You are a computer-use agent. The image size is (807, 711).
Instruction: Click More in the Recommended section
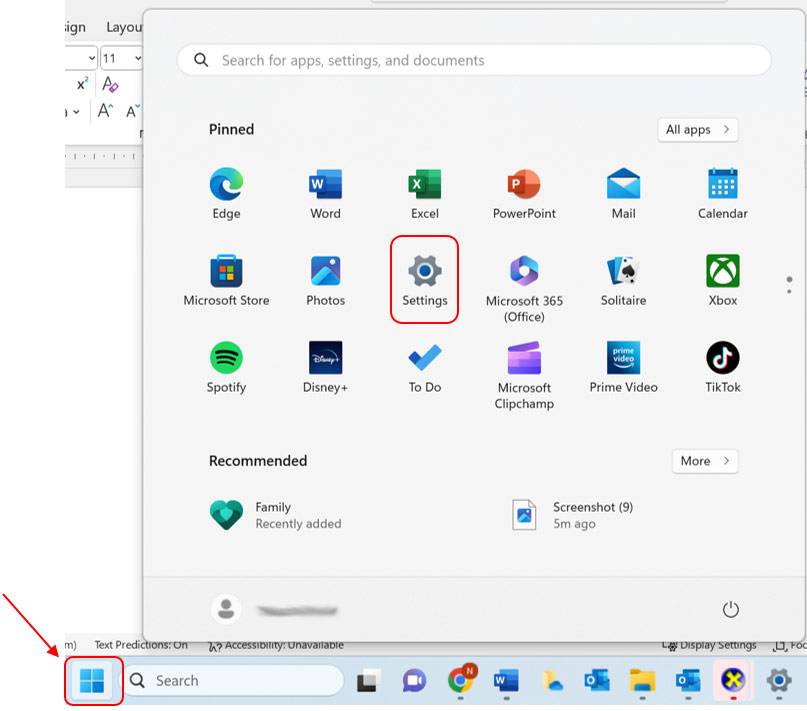pyautogui.click(x=705, y=461)
